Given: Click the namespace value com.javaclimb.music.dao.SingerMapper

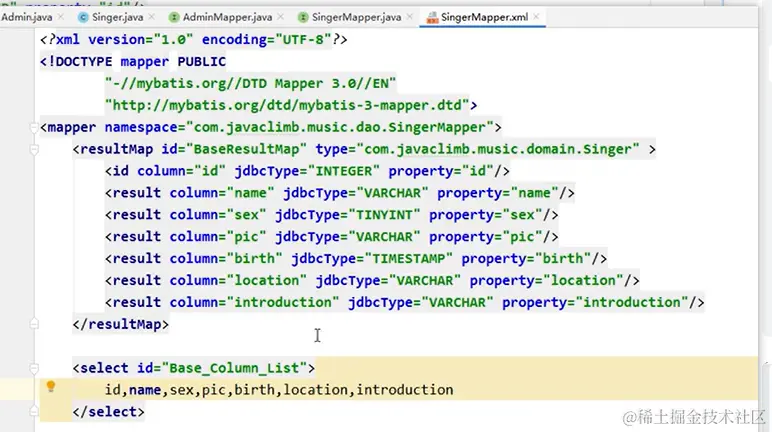Looking at the screenshot, I should tap(340, 128).
